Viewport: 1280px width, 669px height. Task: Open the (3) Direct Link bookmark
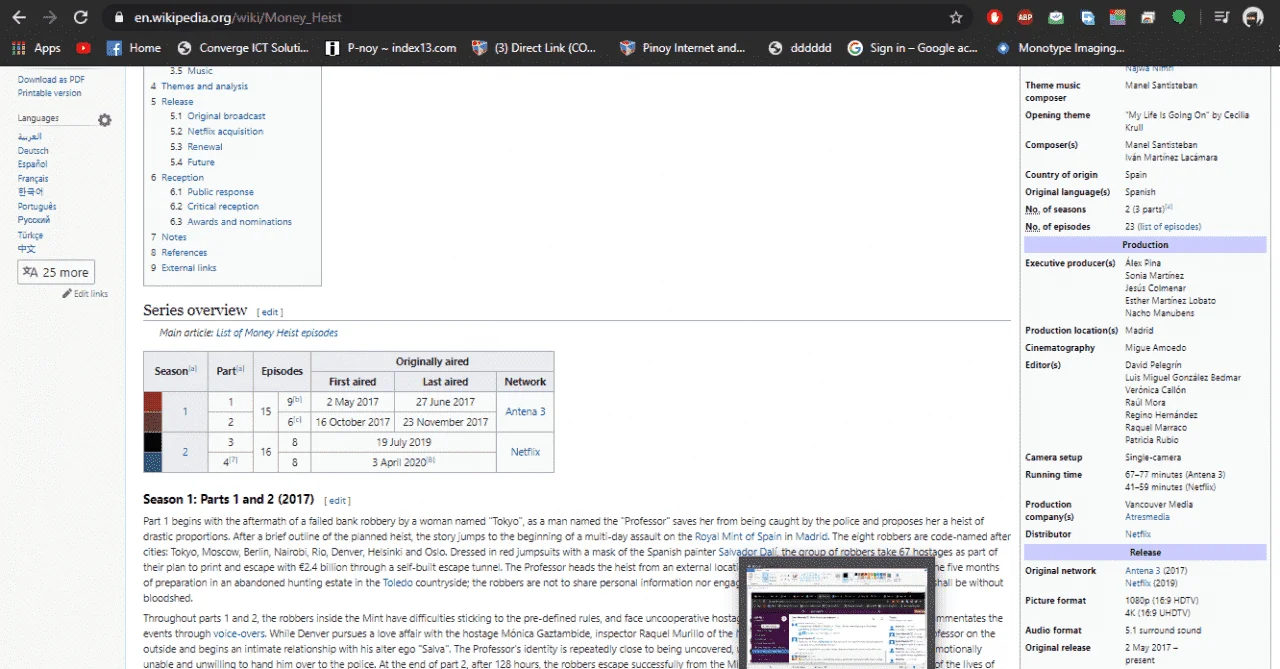pos(534,47)
